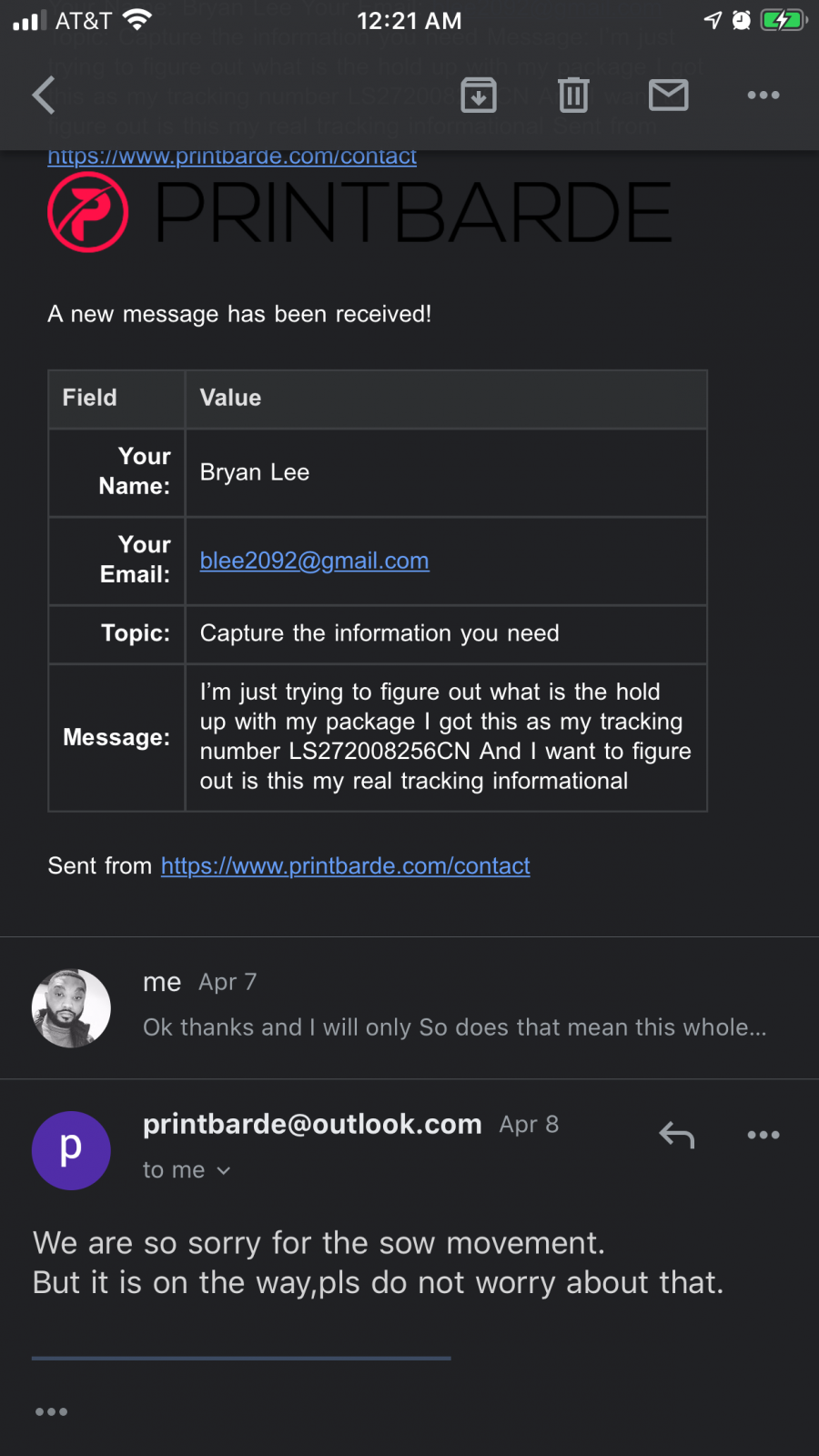Tap the PrintBarde red logo image

point(88,212)
